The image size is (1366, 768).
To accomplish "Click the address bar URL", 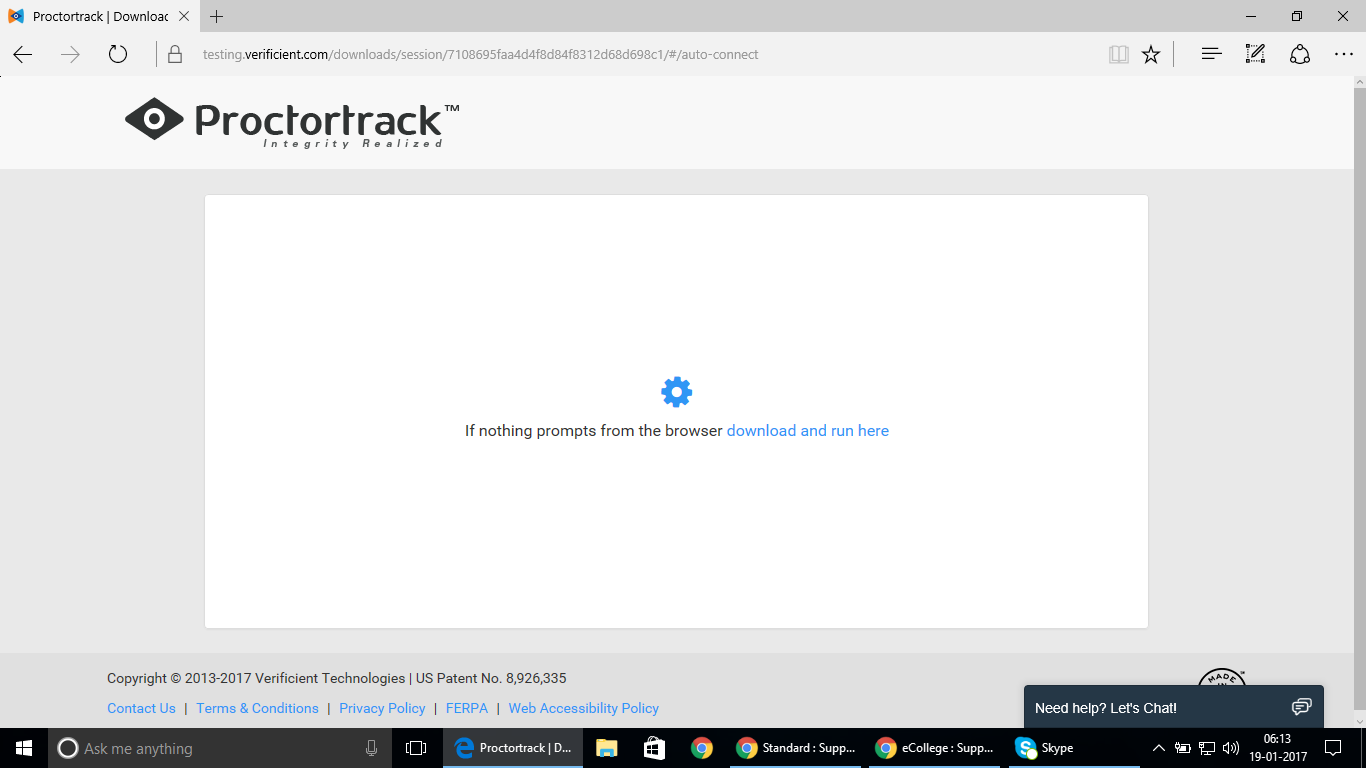I will coord(480,54).
